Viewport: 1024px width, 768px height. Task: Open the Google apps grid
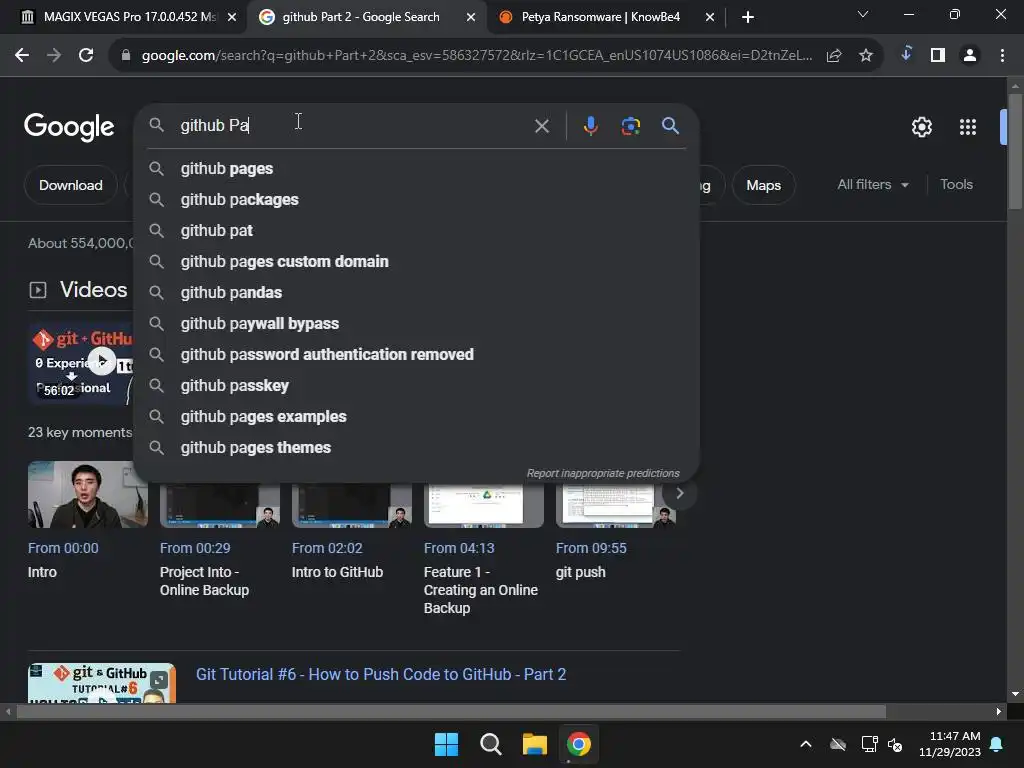point(968,127)
